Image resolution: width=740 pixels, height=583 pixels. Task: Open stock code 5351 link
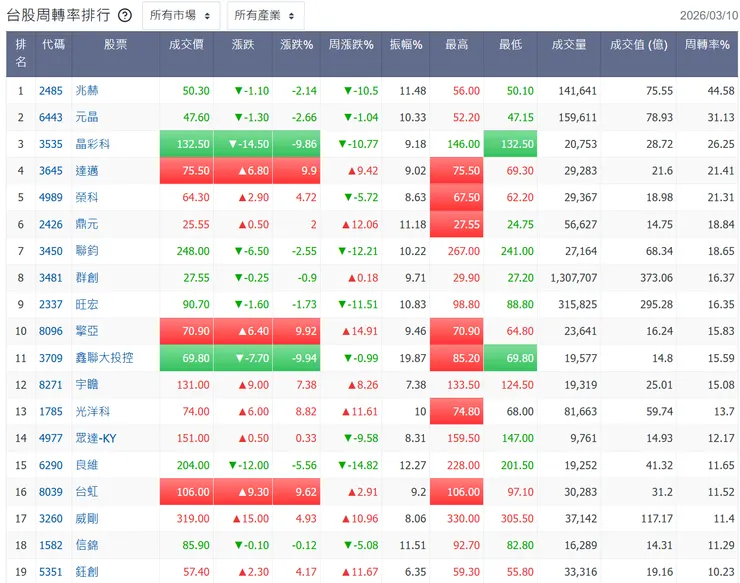50,572
